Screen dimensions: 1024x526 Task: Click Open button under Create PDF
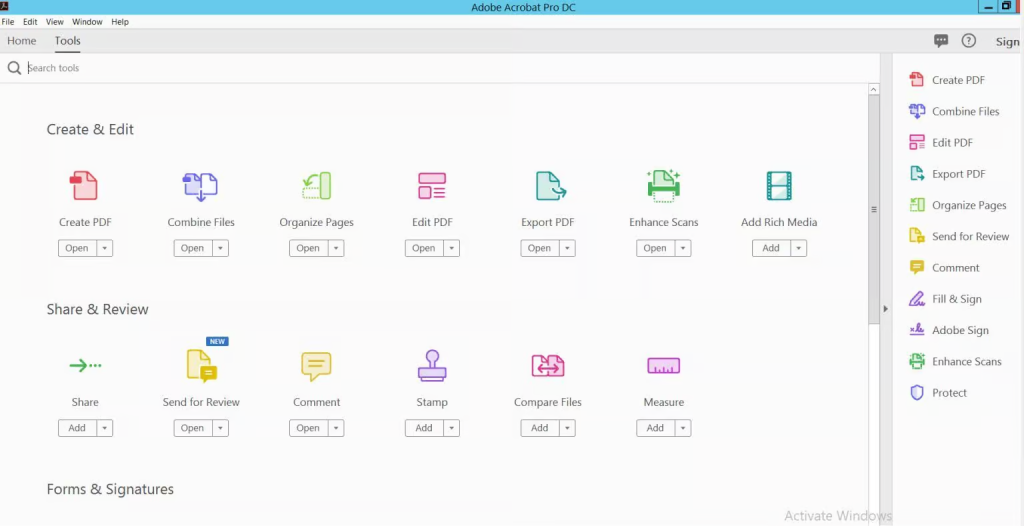(77, 248)
